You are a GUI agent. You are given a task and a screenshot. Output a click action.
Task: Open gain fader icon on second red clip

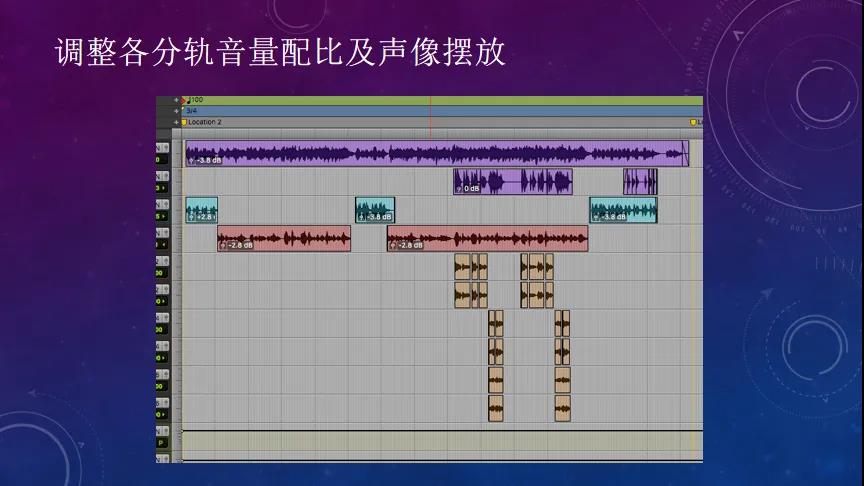pos(393,245)
